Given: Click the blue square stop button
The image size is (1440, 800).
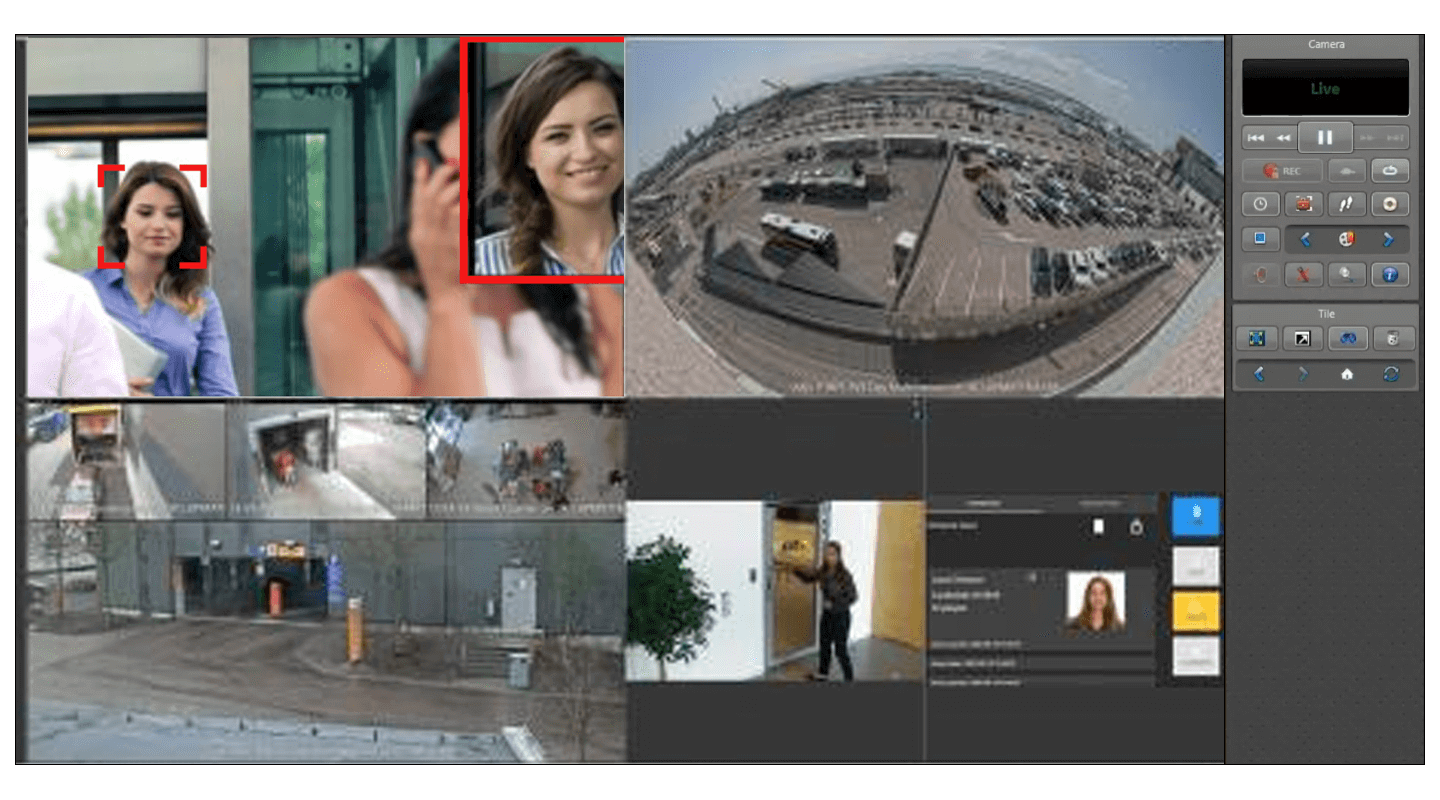Looking at the screenshot, I should pos(1260,239).
